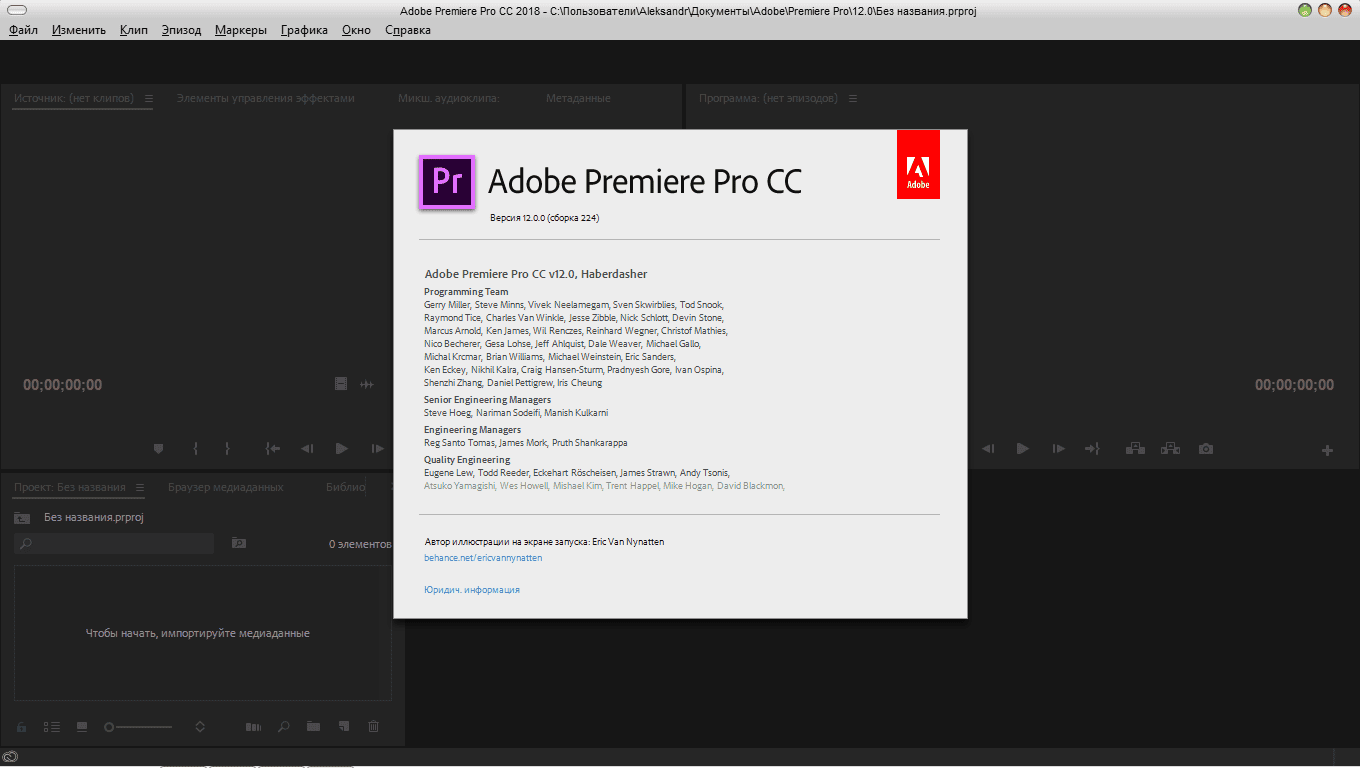Open the Creative Cloud status bar icon
Image resolution: width=1360 pixels, height=768 pixels.
[x=10, y=756]
